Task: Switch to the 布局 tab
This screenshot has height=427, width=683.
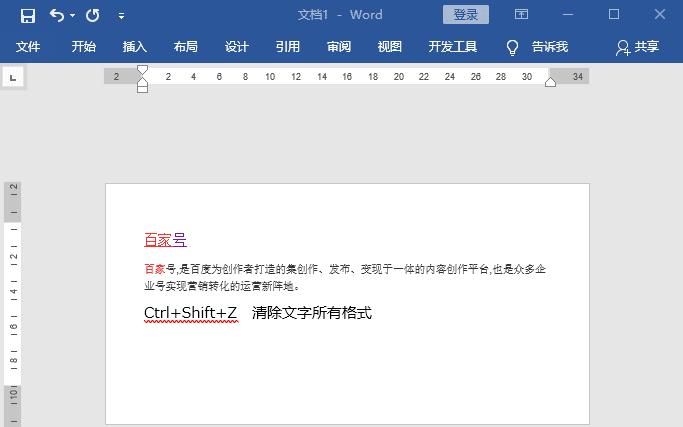Action: (x=186, y=47)
